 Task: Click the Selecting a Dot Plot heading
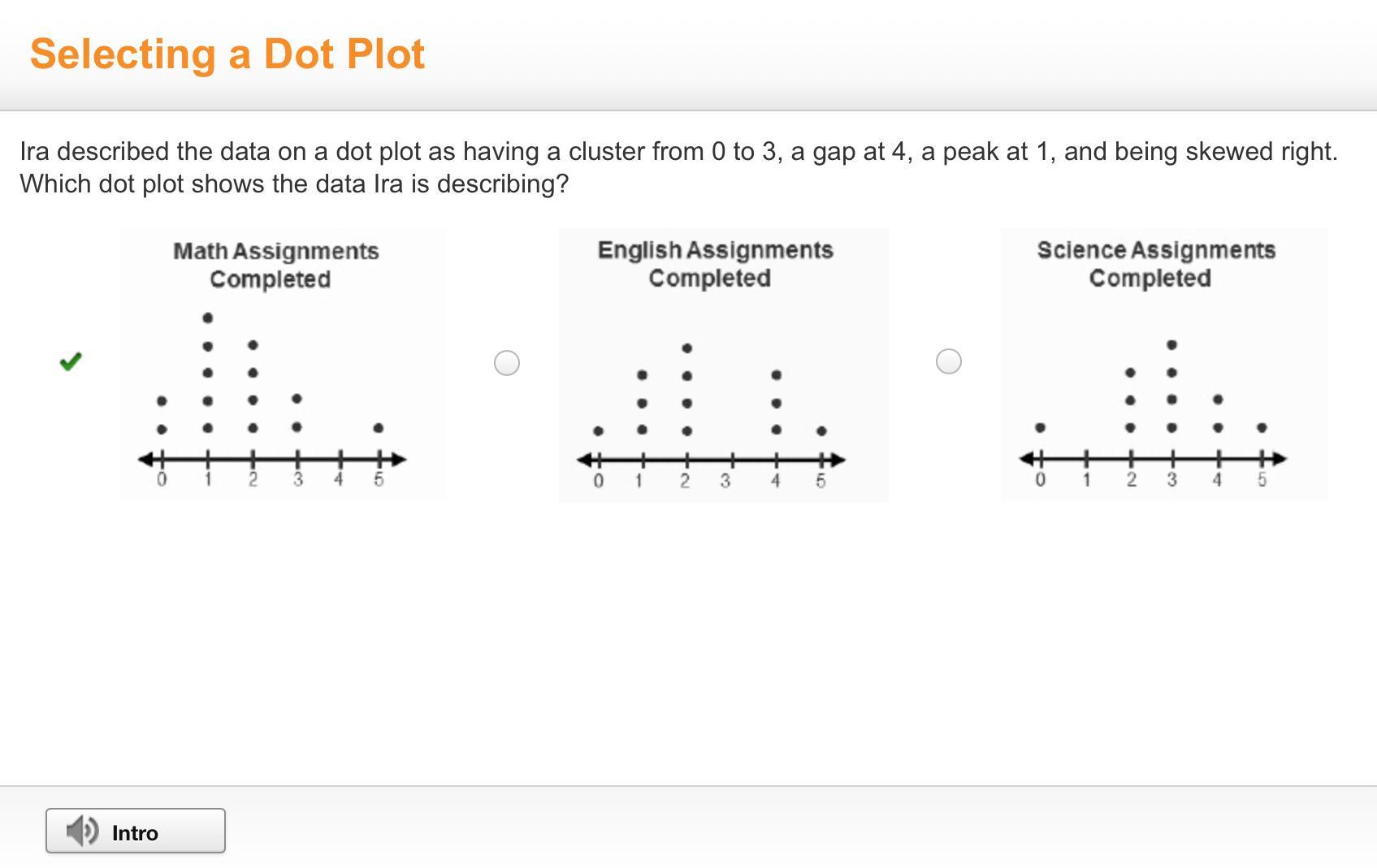(227, 54)
